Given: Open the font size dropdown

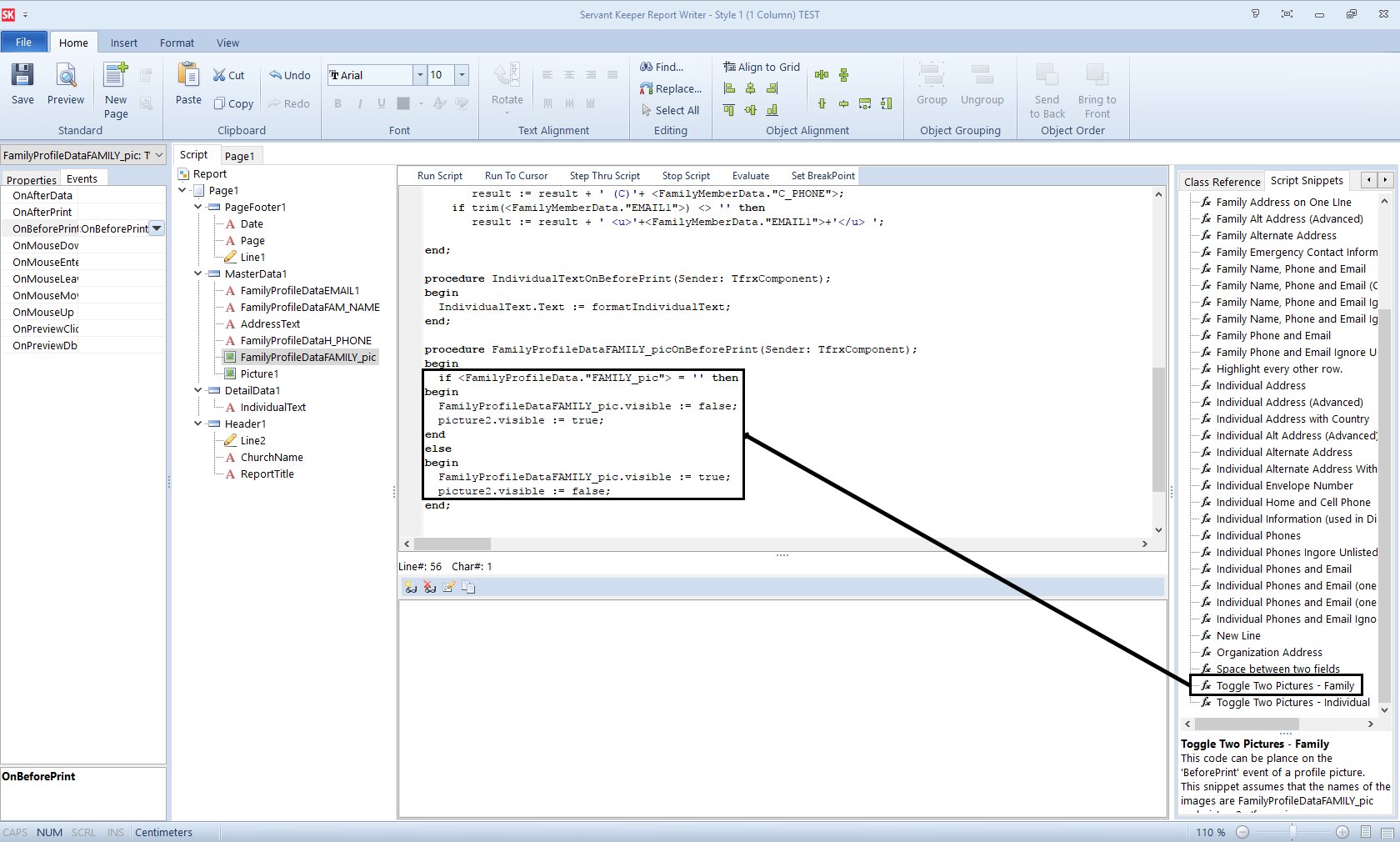Looking at the screenshot, I should (x=462, y=75).
